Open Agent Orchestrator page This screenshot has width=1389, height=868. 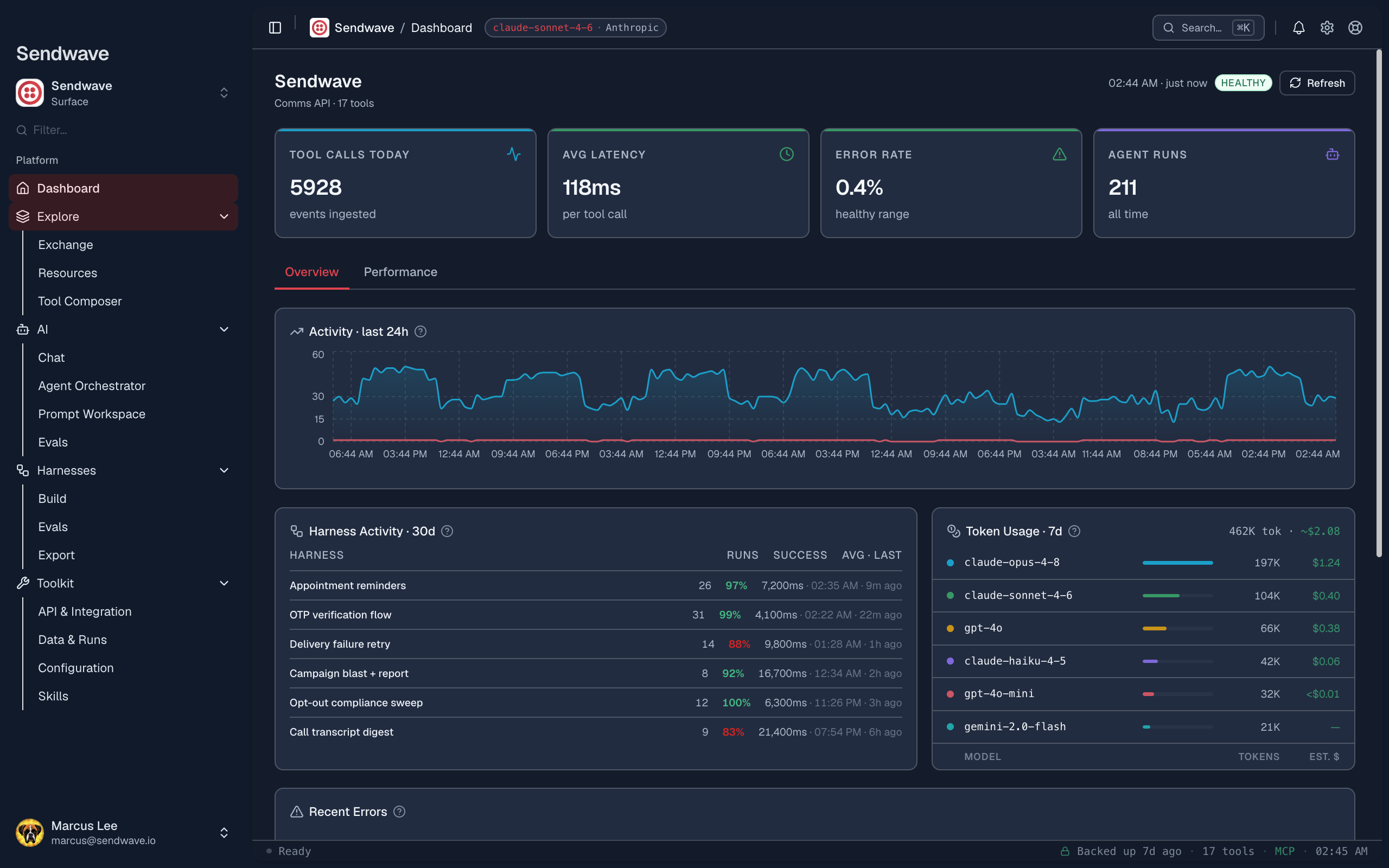pyautogui.click(x=92, y=386)
